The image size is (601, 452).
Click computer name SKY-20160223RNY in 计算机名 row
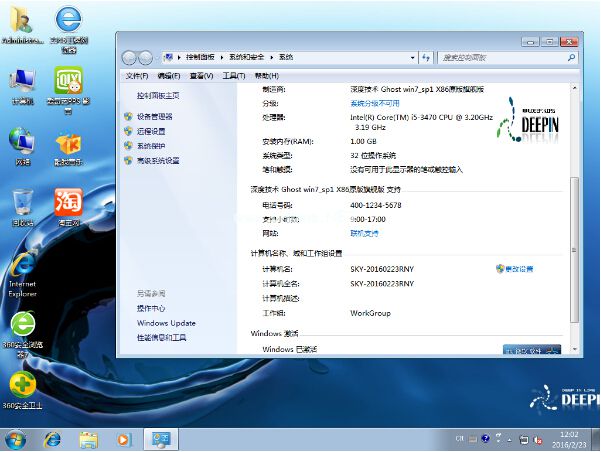coord(382,270)
